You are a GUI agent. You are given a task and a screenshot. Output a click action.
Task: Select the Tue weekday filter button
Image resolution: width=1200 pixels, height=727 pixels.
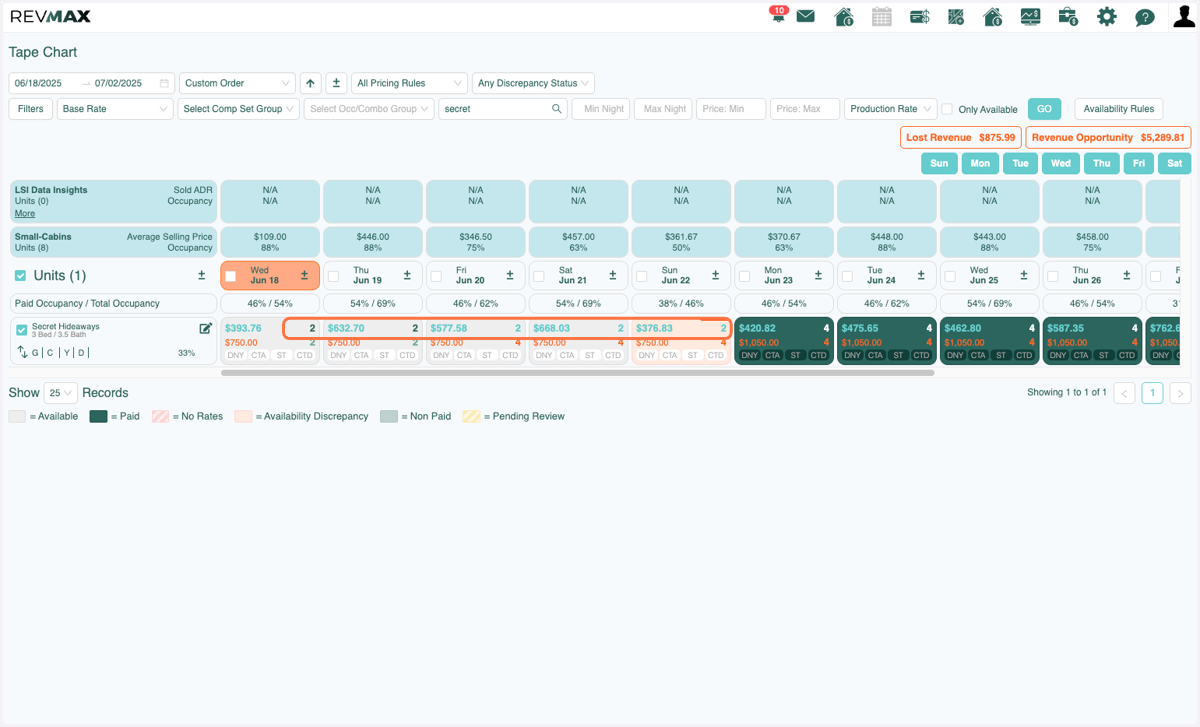[x=1020, y=163]
